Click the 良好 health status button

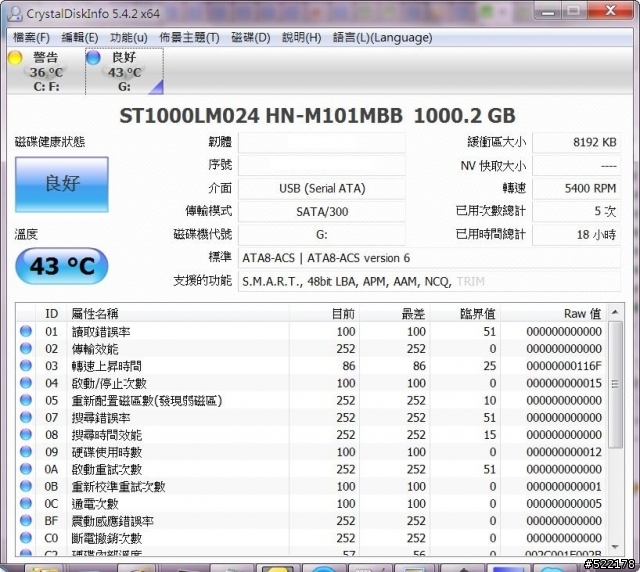click(x=62, y=184)
